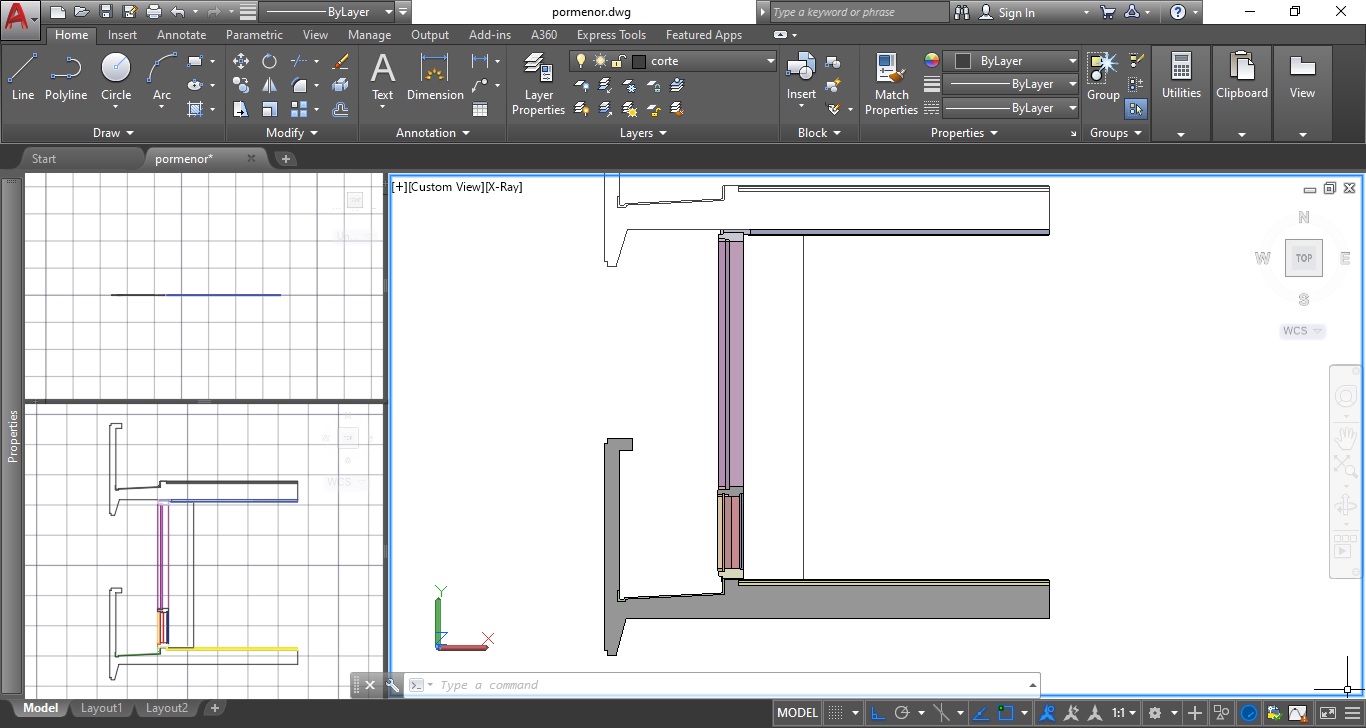Image resolution: width=1366 pixels, height=728 pixels.
Task: Click the new drawing tab plus button
Action: (x=285, y=158)
